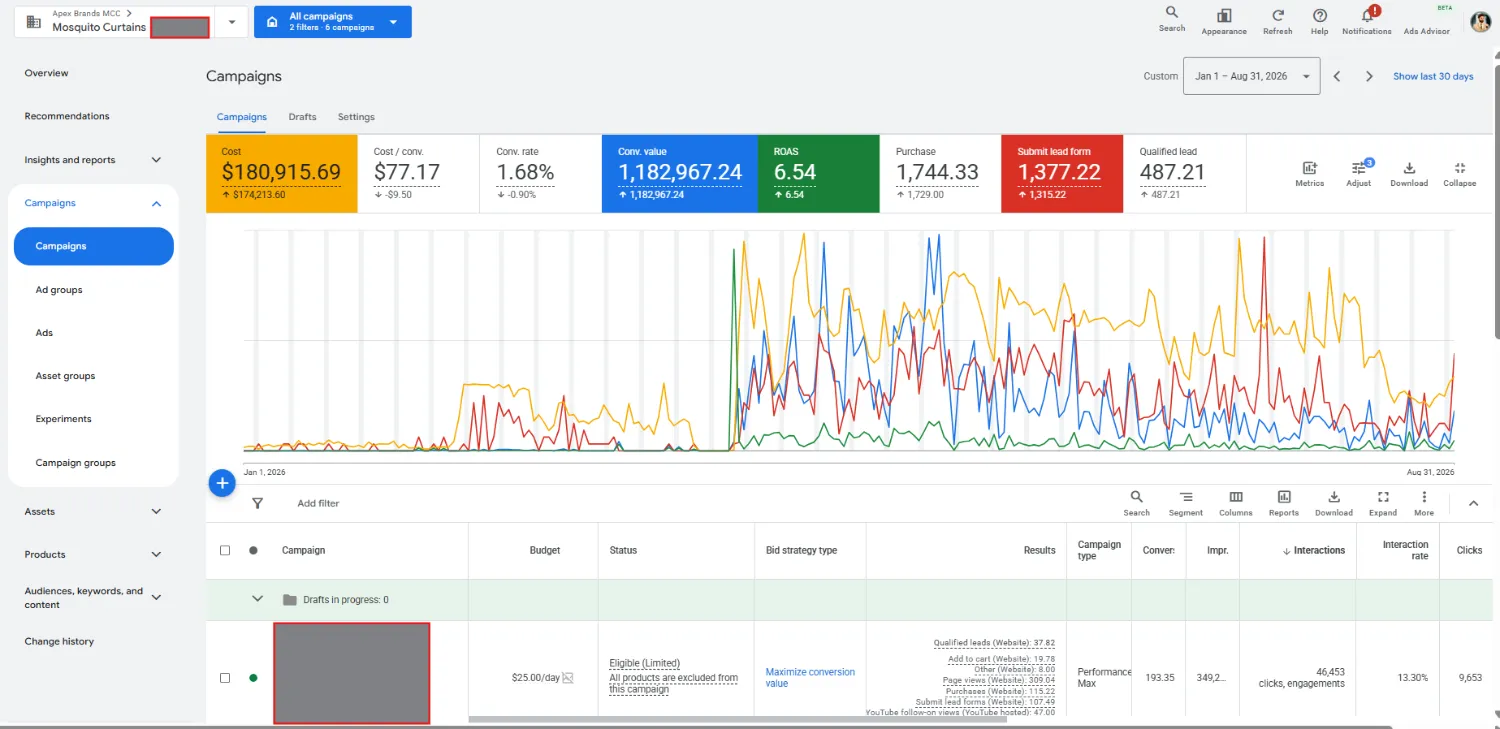Image resolution: width=1500 pixels, height=729 pixels.
Task: Select the green ROAS scorecard
Action: 818,173
